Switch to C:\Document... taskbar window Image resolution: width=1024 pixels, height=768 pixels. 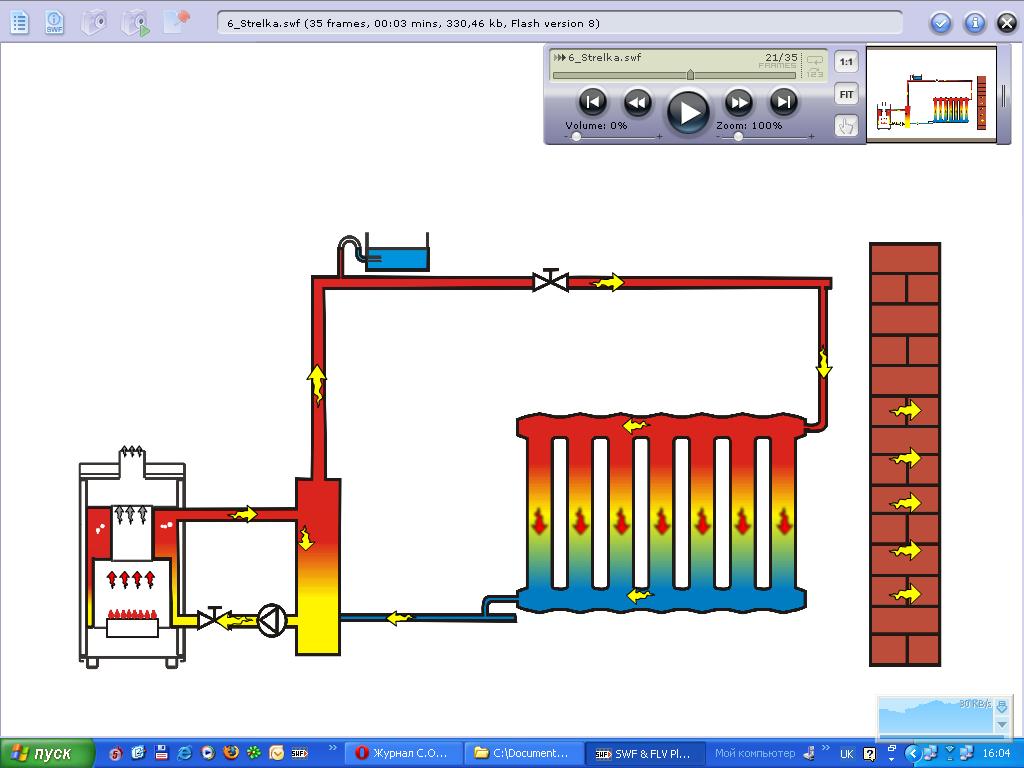(522, 753)
